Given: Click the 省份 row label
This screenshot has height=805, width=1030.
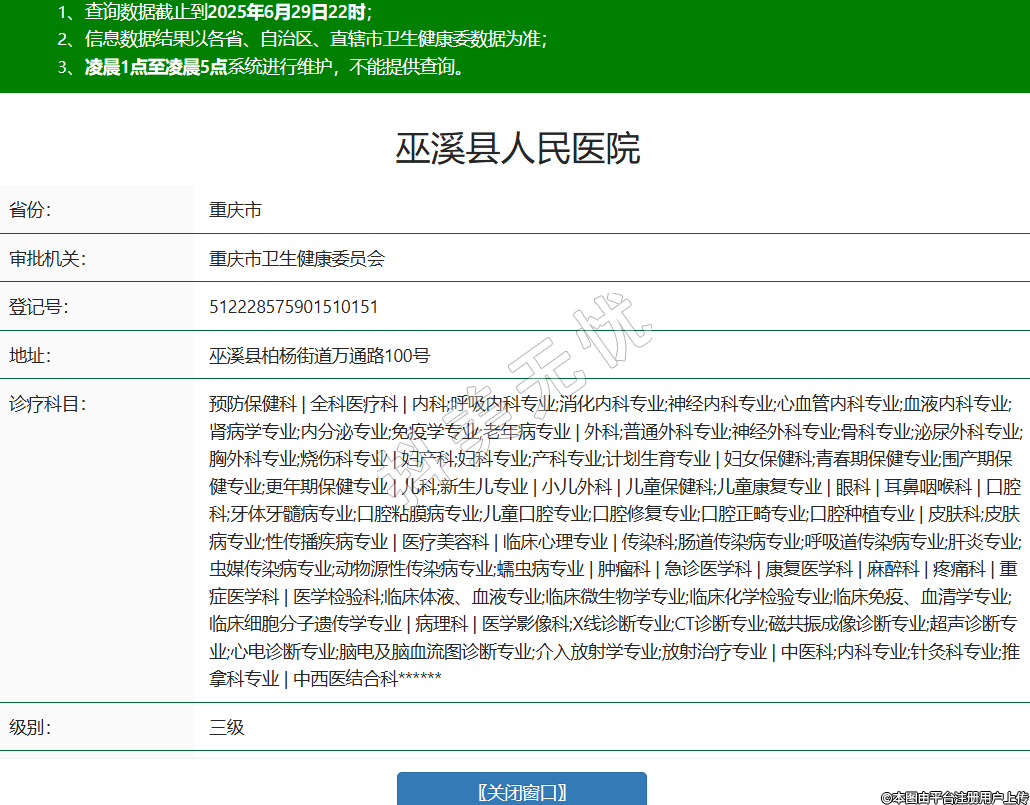Looking at the screenshot, I should point(30,210).
